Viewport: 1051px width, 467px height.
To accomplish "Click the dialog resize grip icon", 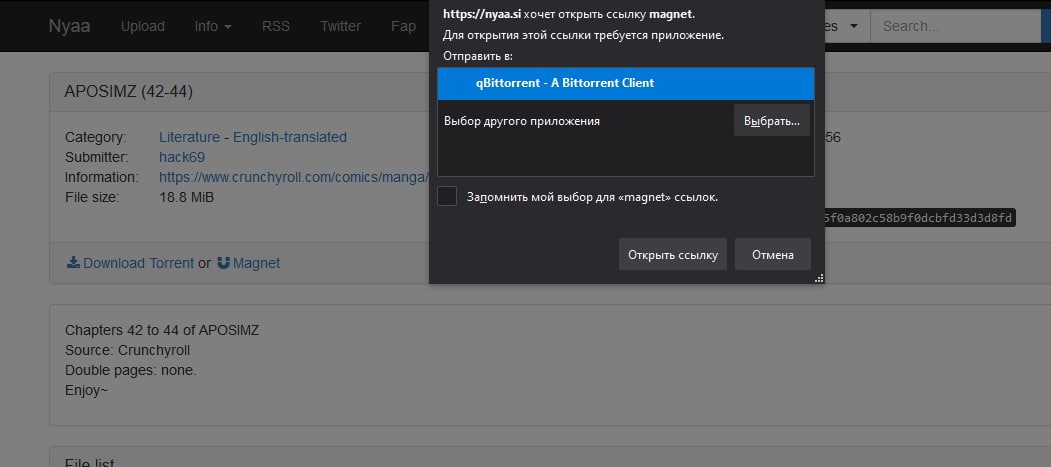I will (x=818, y=278).
